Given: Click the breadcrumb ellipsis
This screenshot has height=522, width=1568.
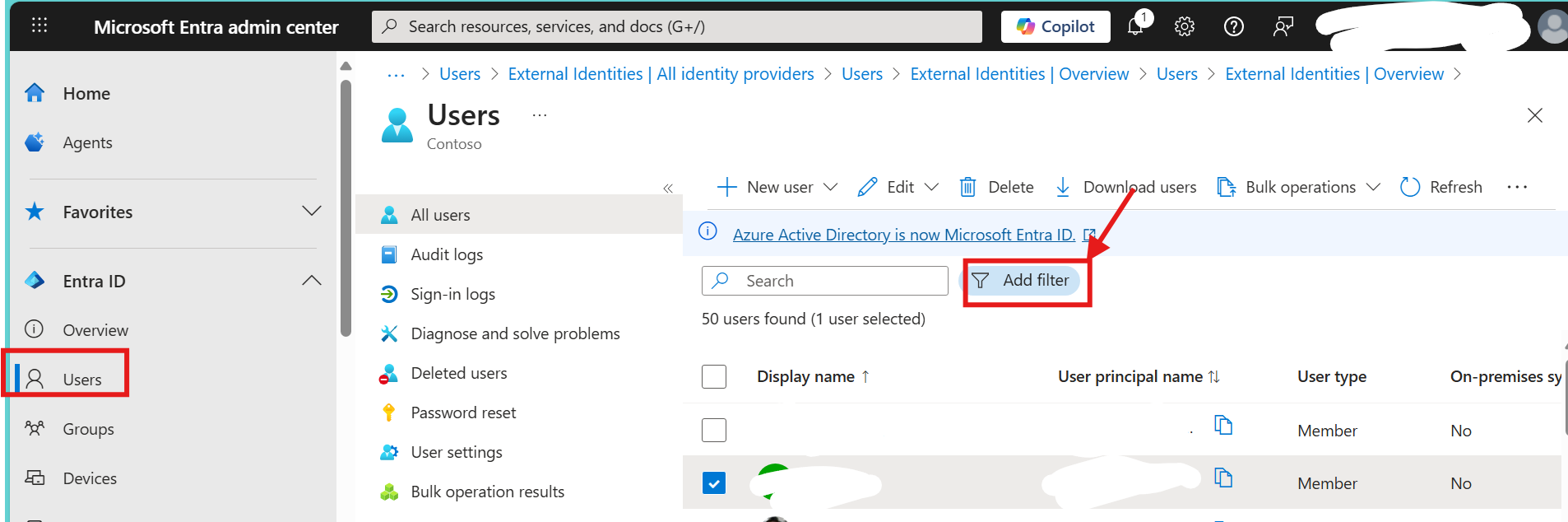Looking at the screenshot, I should (396, 74).
